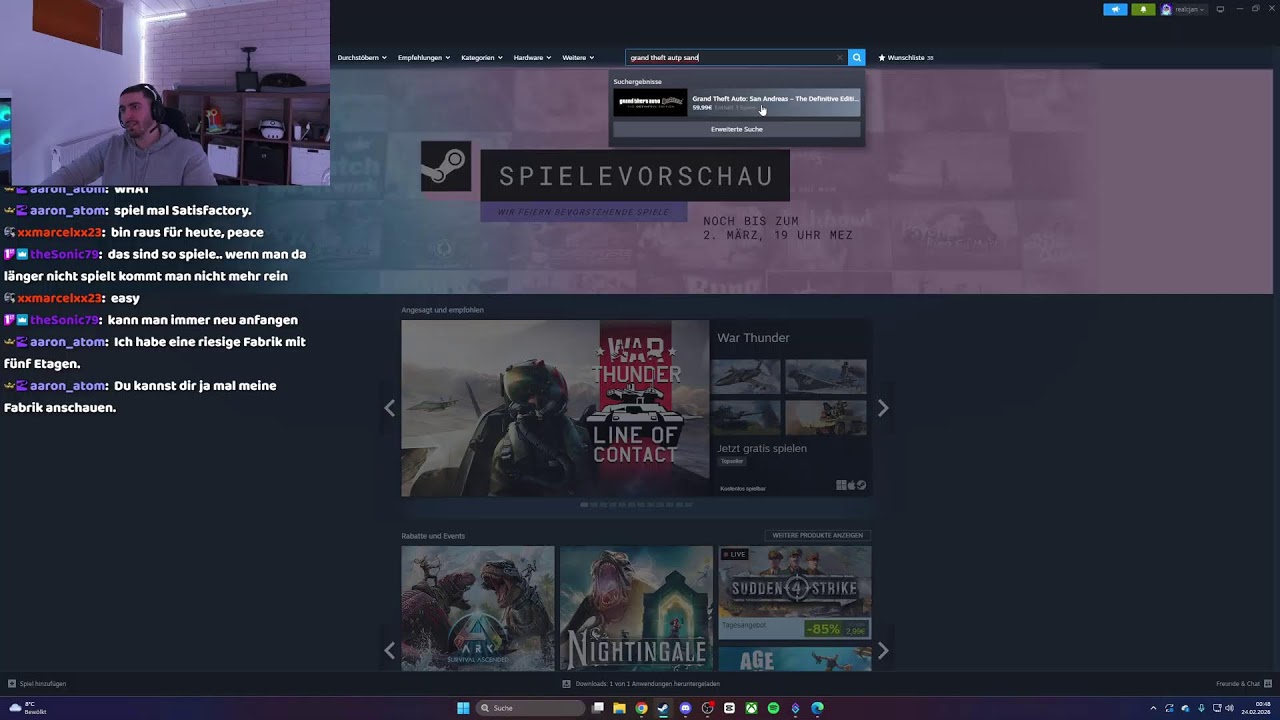Open OBS Studio from the taskbar
This screenshot has height=720, width=1280.
(x=707, y=708)
